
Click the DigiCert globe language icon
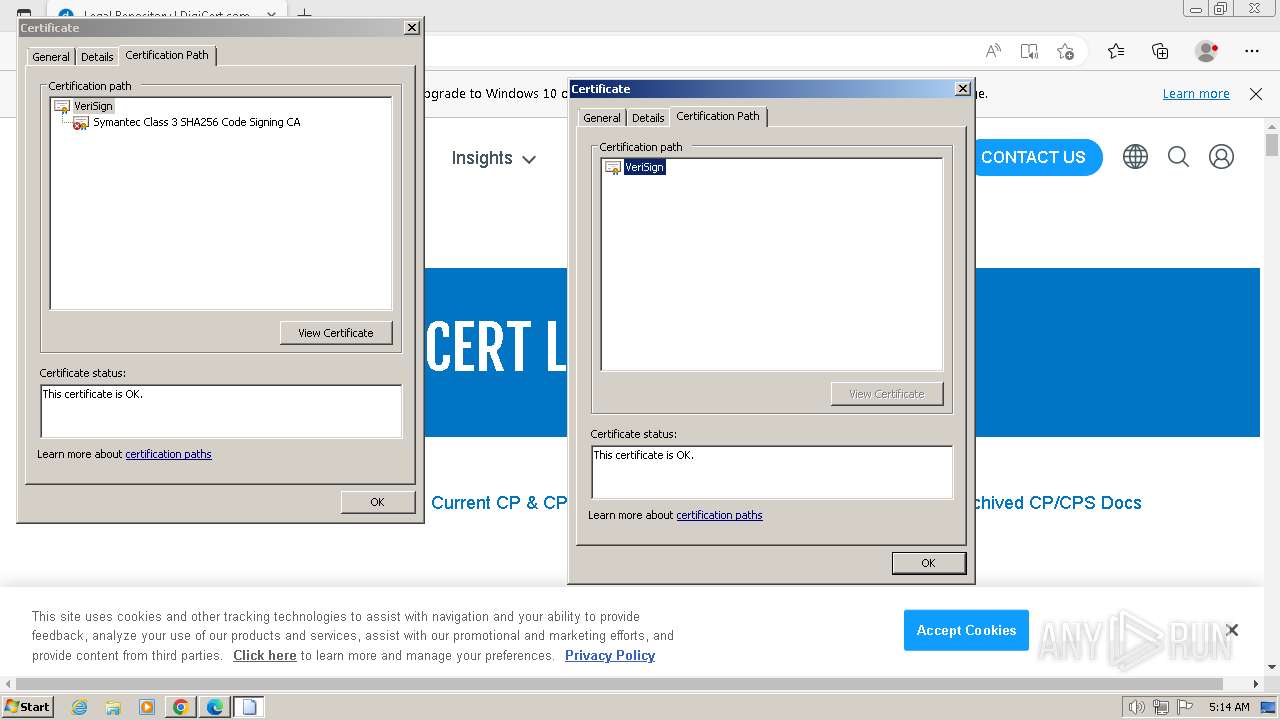1135,157
